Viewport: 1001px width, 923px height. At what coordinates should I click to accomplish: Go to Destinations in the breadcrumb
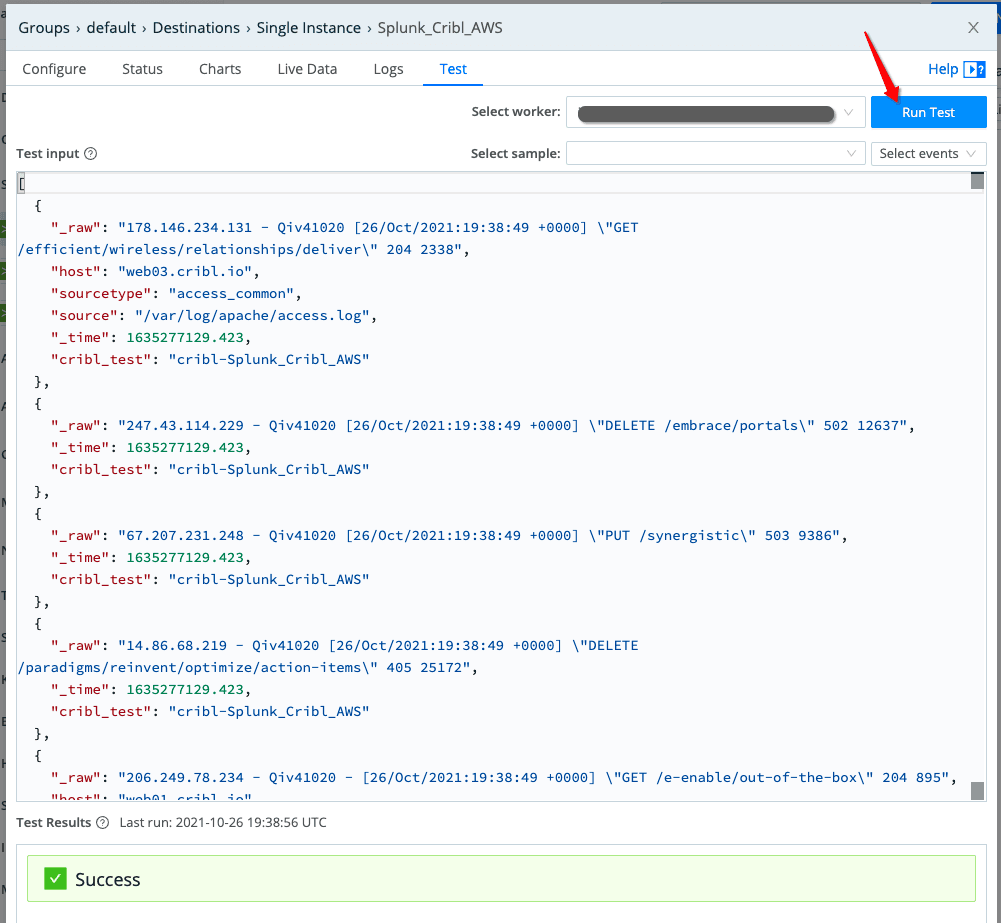tap(197, 28)
